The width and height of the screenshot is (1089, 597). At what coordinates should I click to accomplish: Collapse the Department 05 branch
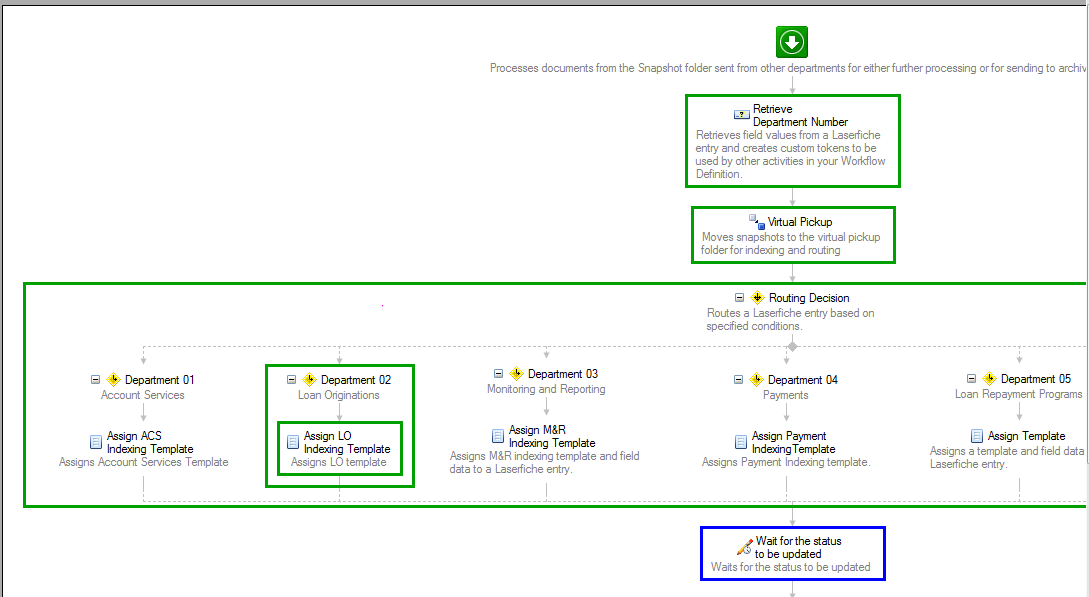[x=972, y=379]
